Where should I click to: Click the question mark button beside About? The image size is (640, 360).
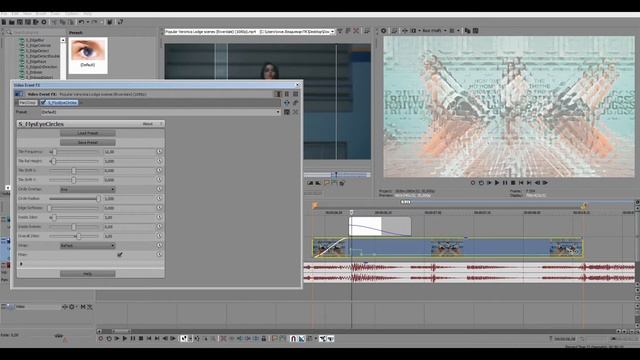point(161,124)
